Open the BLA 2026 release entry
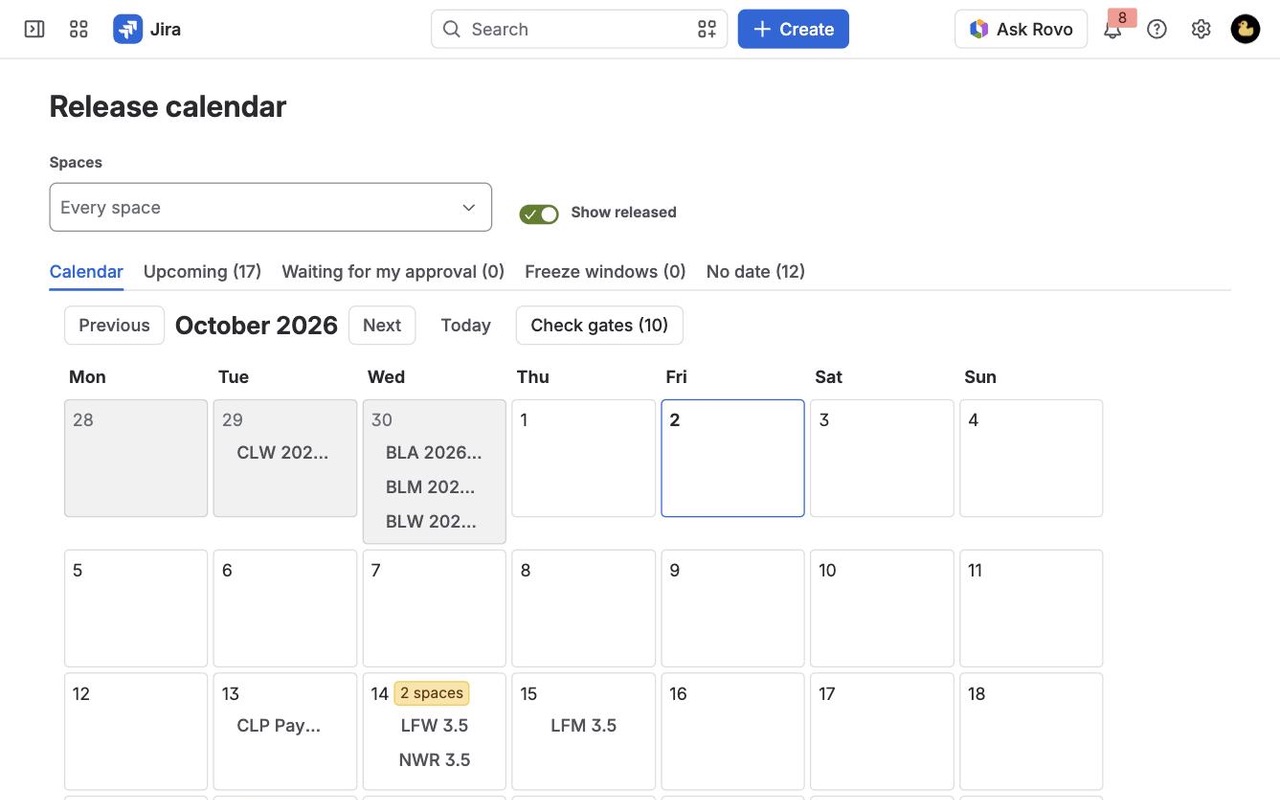The image size is (1280, 800). pos(434,452)
